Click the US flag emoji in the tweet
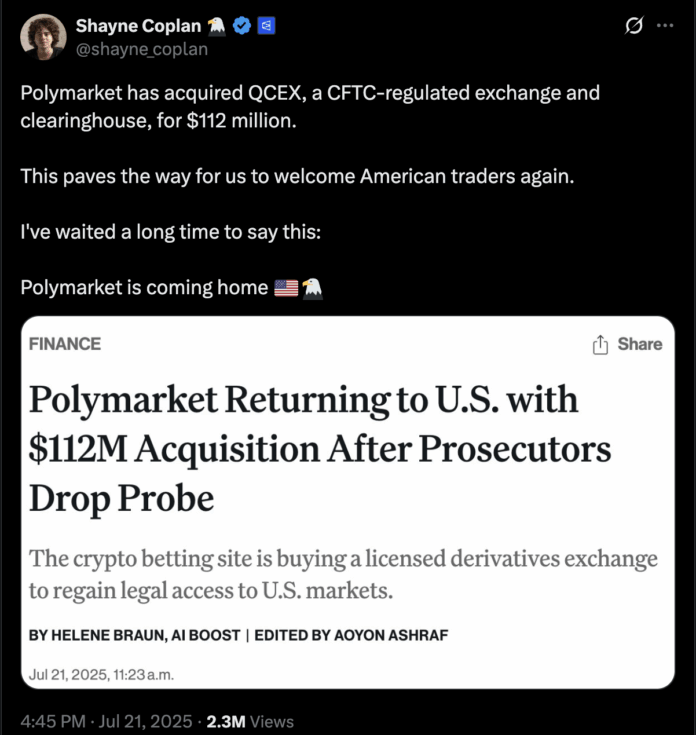The width and height of the screenshot is (696, 735). (285, 288)
